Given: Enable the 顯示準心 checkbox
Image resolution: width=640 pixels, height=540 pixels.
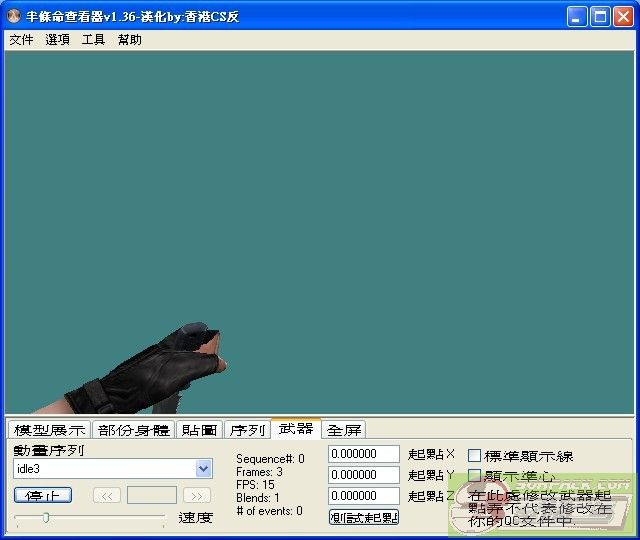Looking at the screenshot, I should (474, 476).
